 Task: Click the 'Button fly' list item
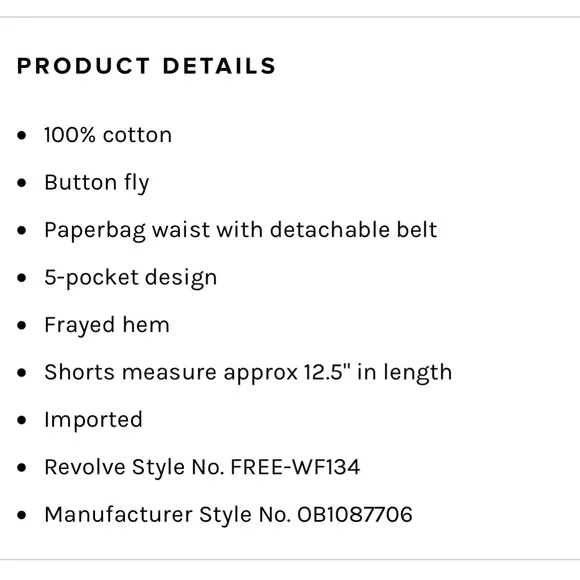97,183
